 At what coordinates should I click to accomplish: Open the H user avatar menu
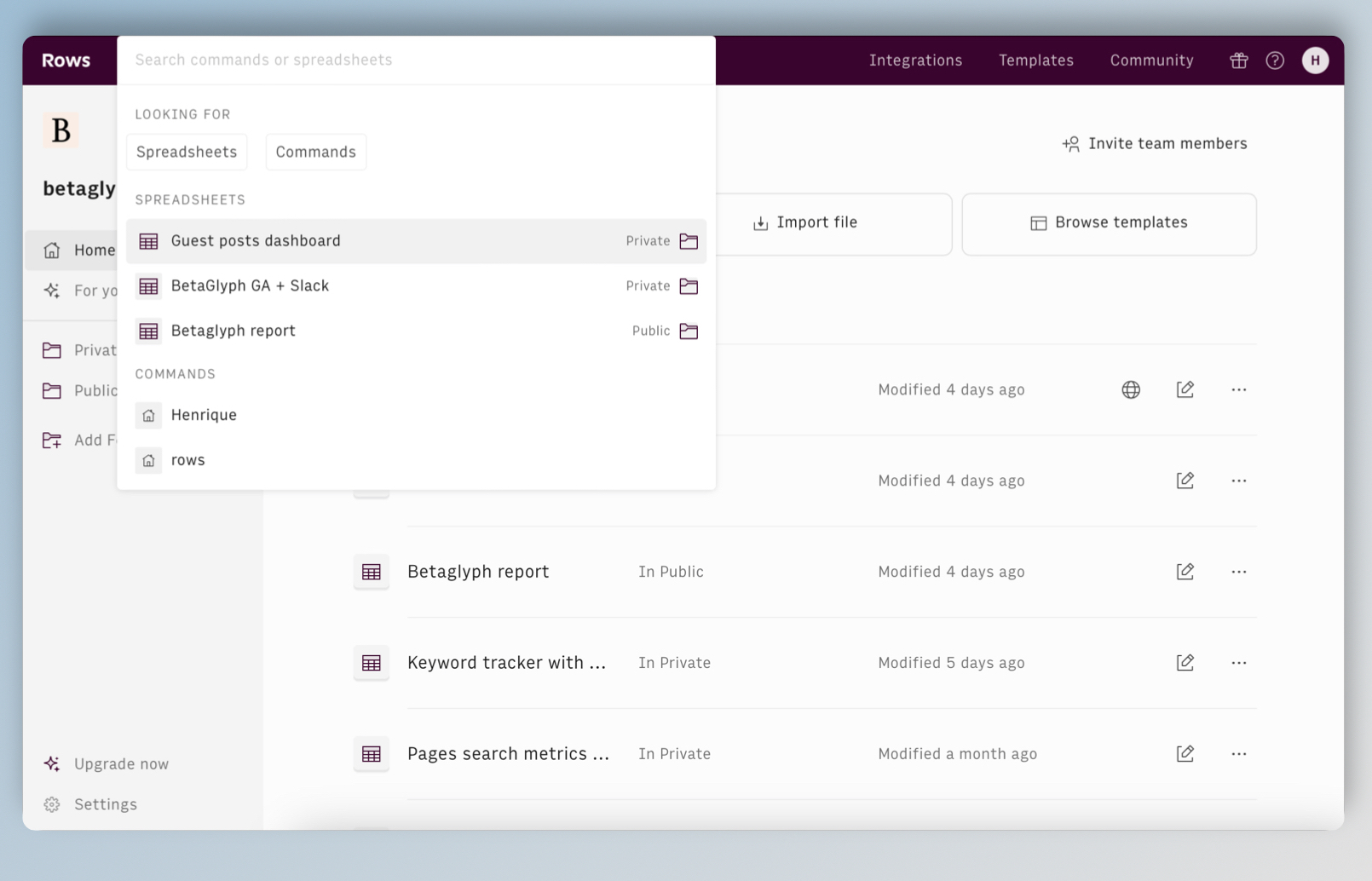pyautogui.click(x=1315, y=60)
